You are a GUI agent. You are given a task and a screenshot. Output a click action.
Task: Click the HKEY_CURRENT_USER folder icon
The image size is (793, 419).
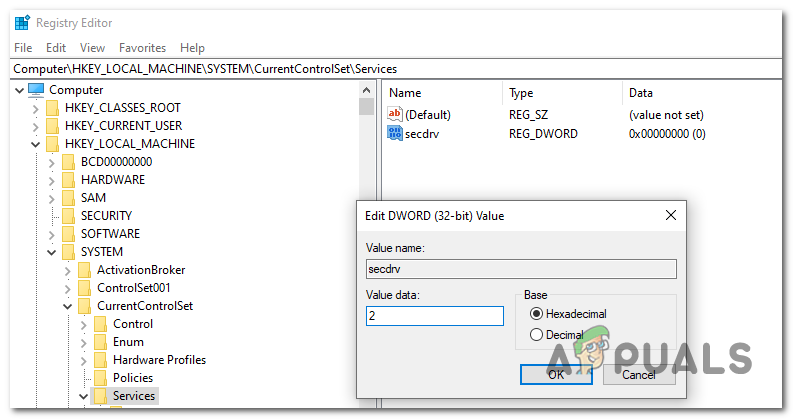(52, 126)
